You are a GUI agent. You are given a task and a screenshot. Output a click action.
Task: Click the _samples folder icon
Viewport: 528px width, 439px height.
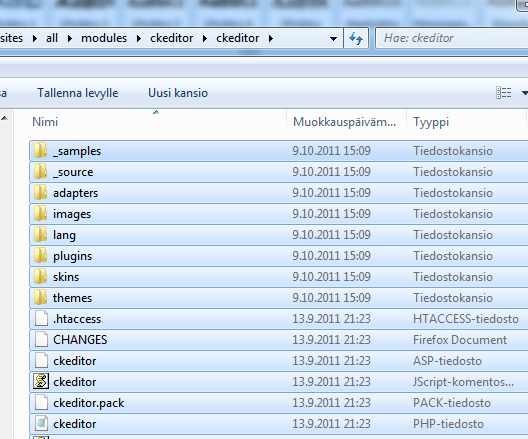click(40, 150)
